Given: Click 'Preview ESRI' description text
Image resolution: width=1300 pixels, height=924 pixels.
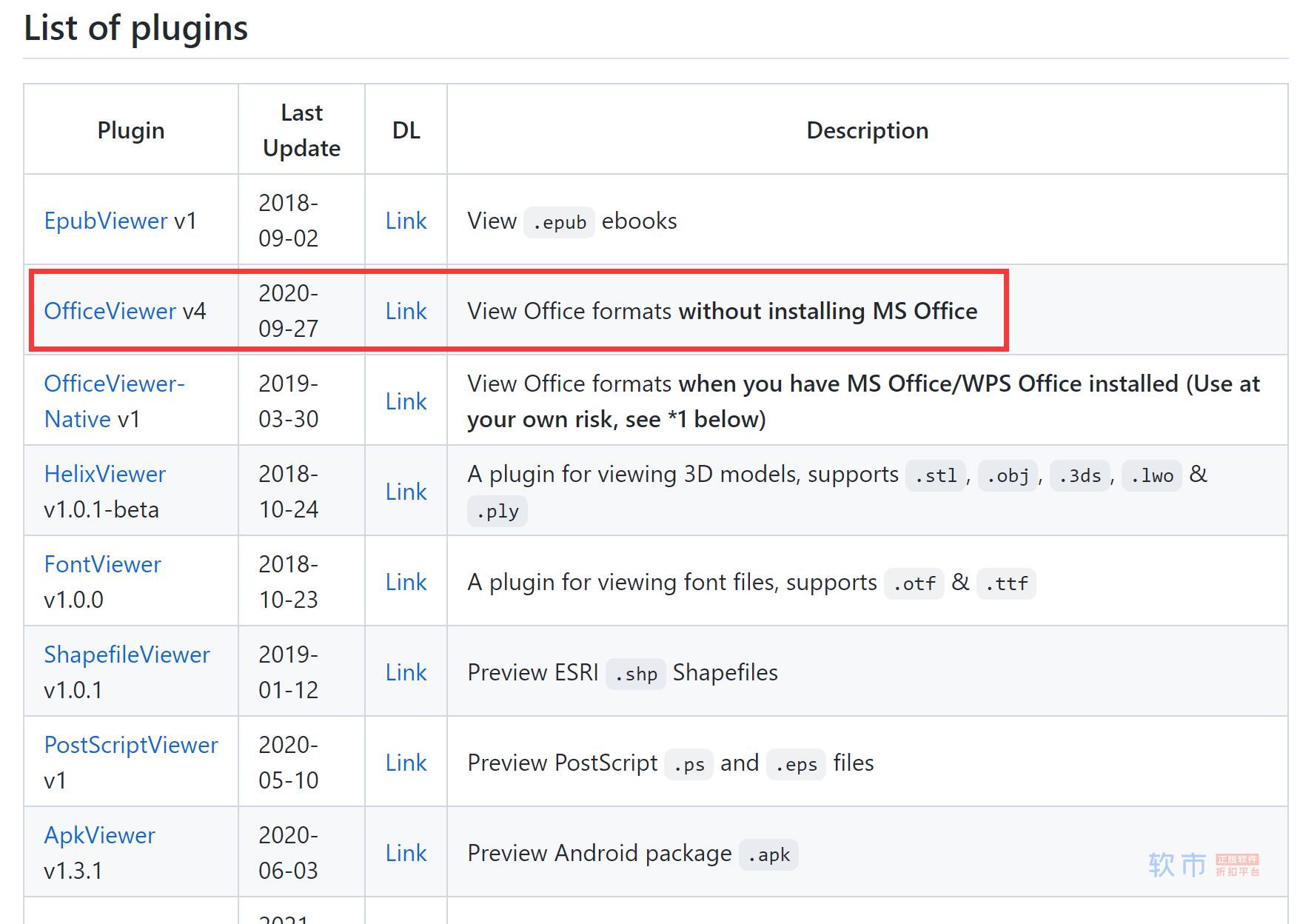Looking at the screenshot, I should point(533,672).
